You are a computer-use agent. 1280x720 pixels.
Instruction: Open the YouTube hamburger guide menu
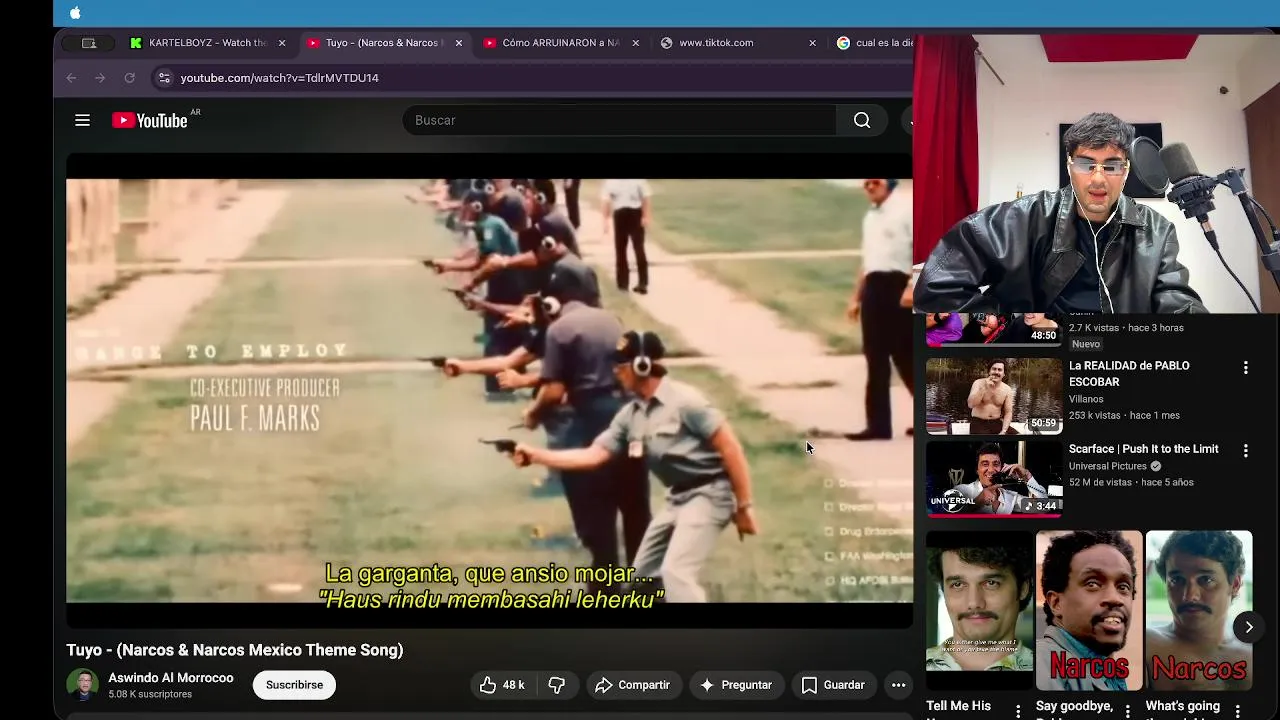pyautogui.click(x=83, y=120)
